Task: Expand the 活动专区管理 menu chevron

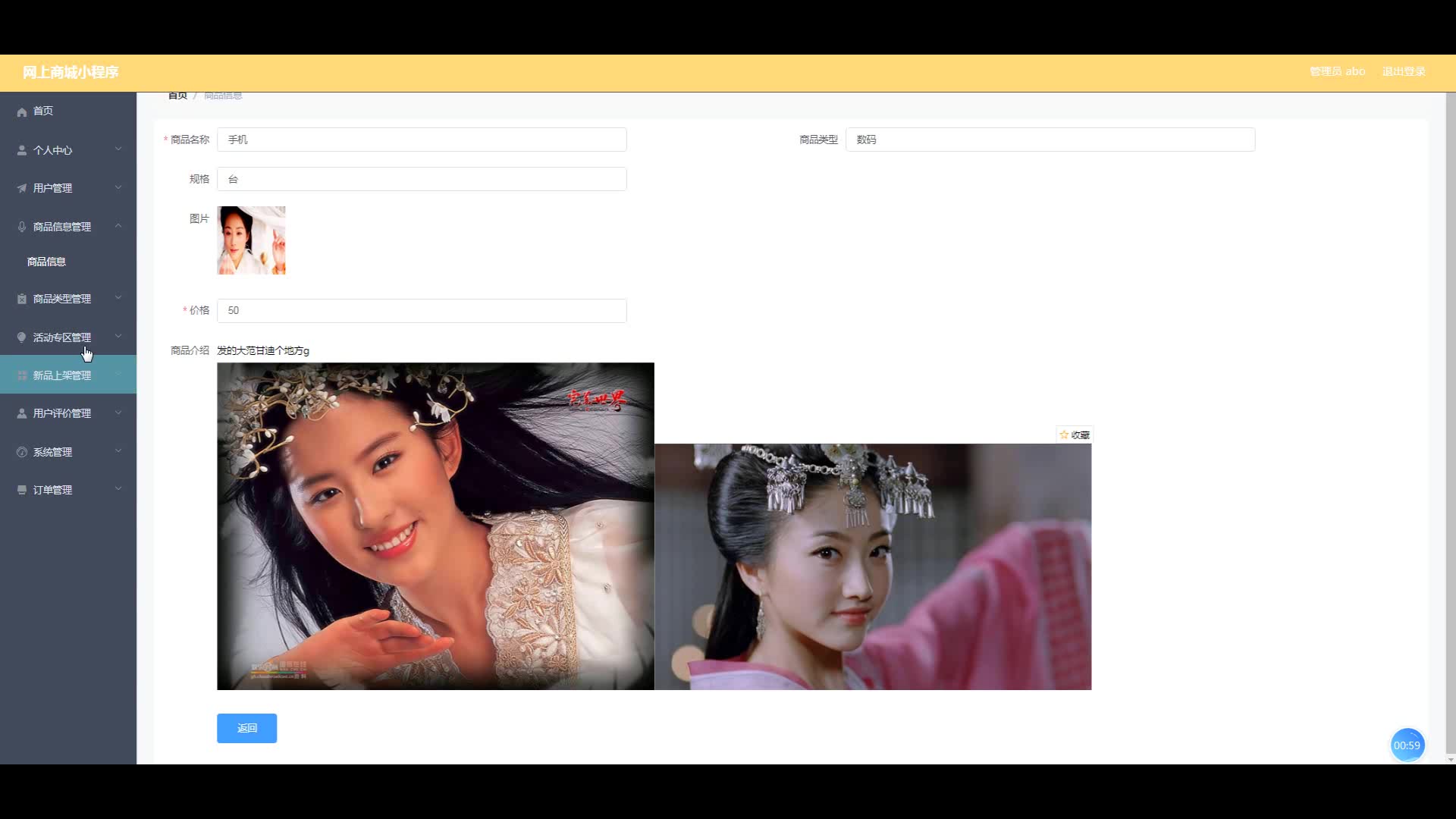Action: click(118, 337)
